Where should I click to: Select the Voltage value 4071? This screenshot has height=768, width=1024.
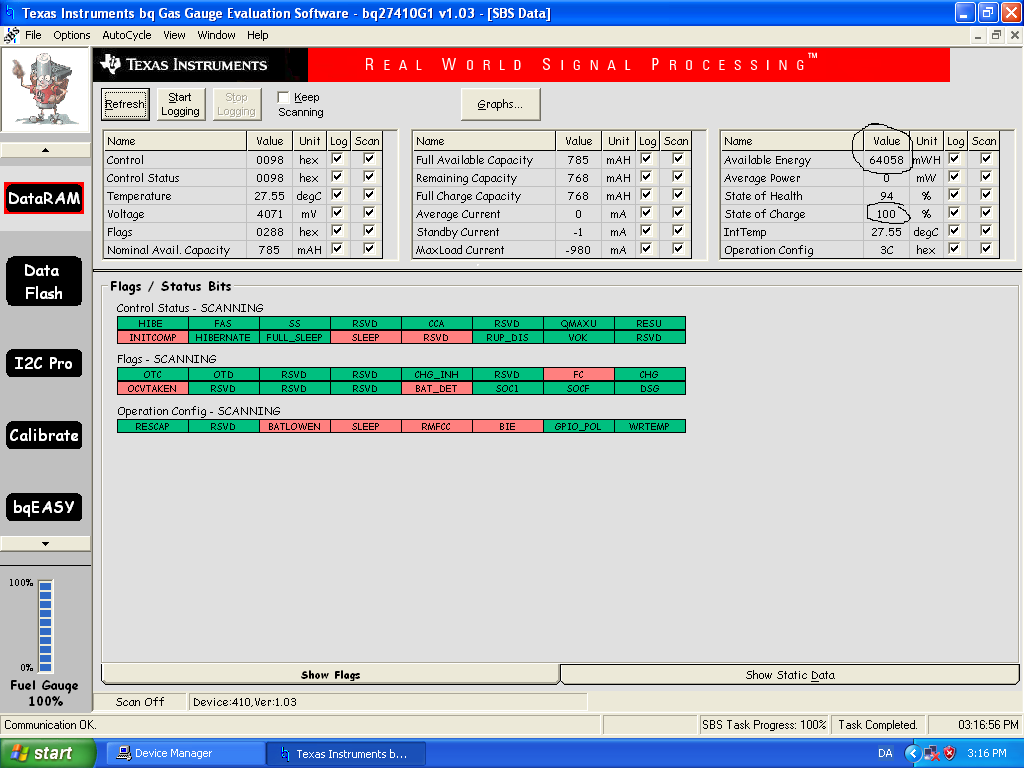coord(270,214)
